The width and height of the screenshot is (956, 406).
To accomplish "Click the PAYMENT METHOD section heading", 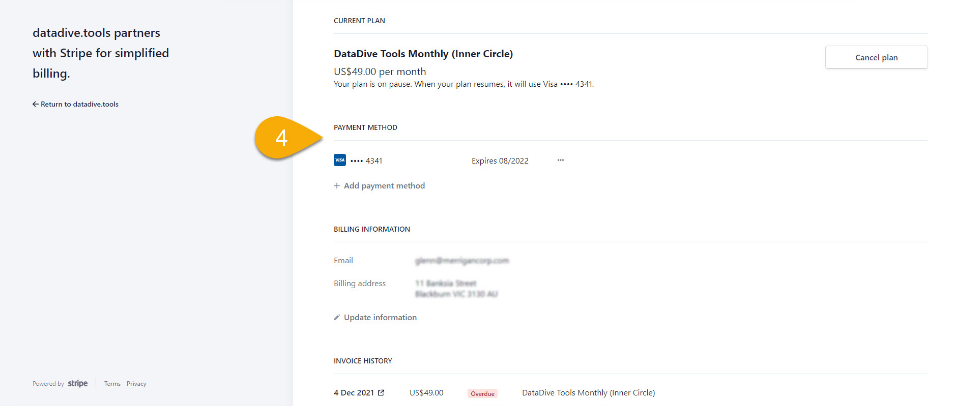I will tap(365, 127).
